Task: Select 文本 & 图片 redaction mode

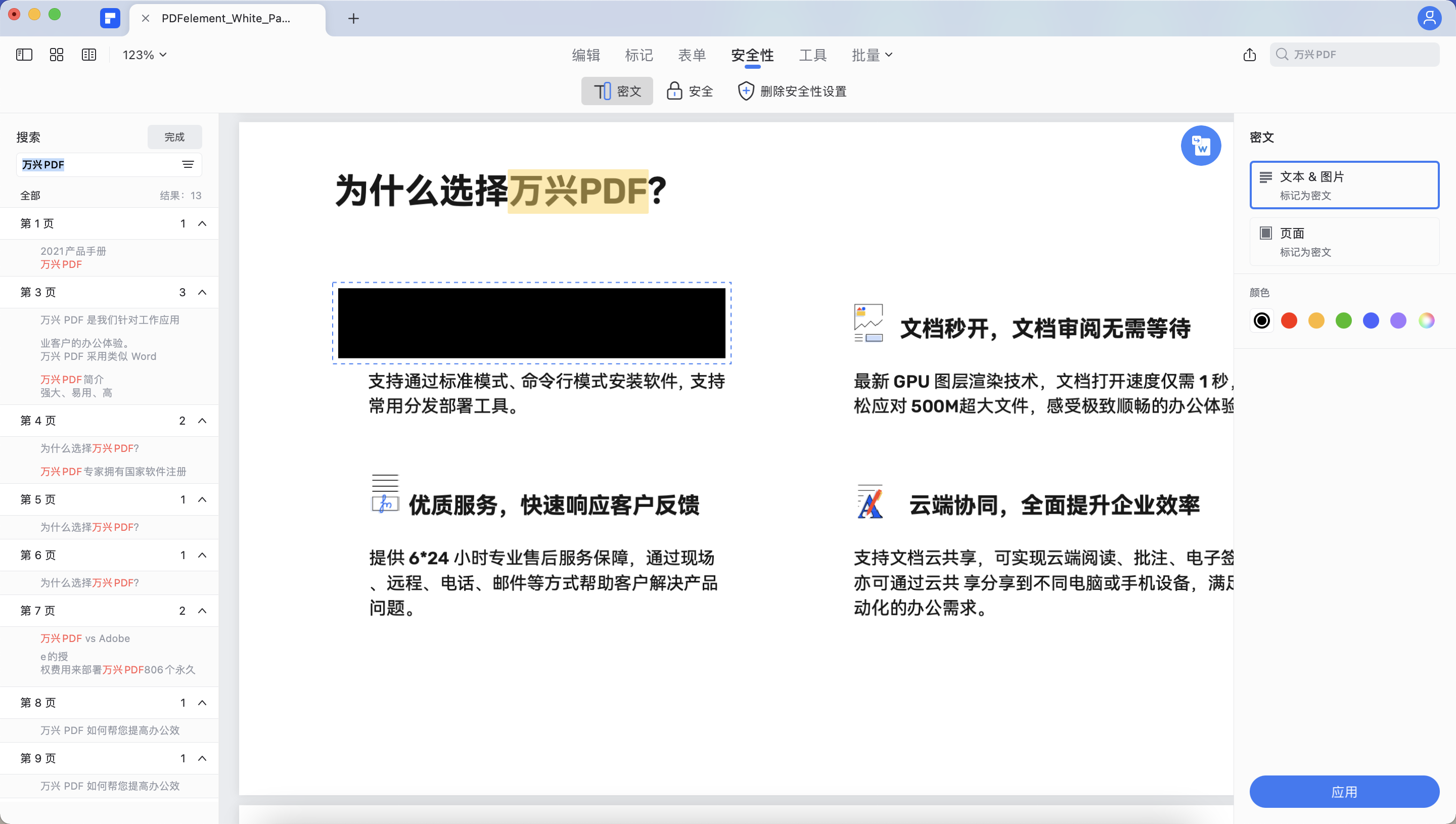Action: (x=1344, y=185)
